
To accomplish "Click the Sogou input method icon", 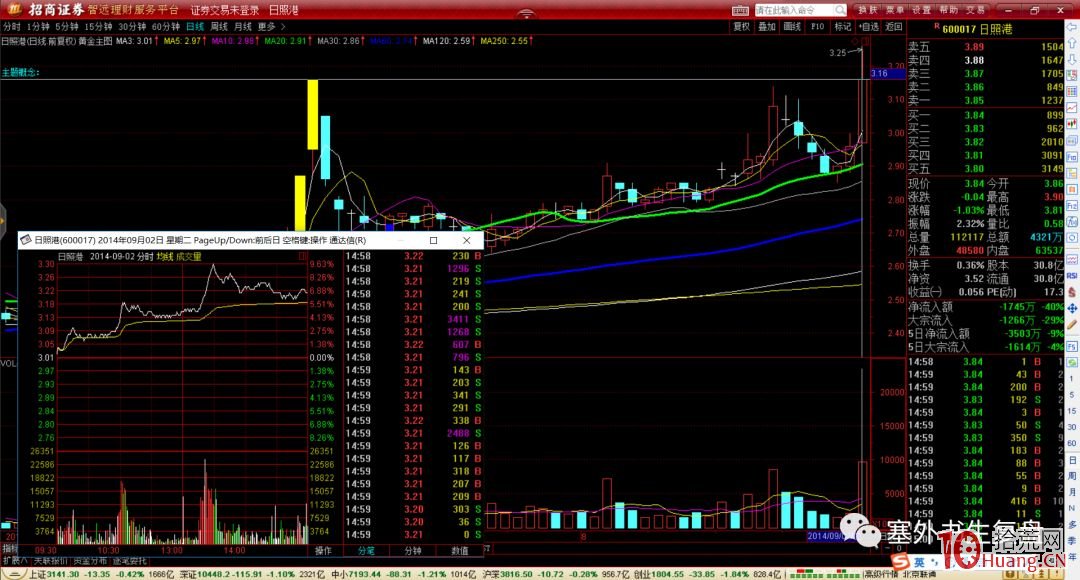I will 900,562.
